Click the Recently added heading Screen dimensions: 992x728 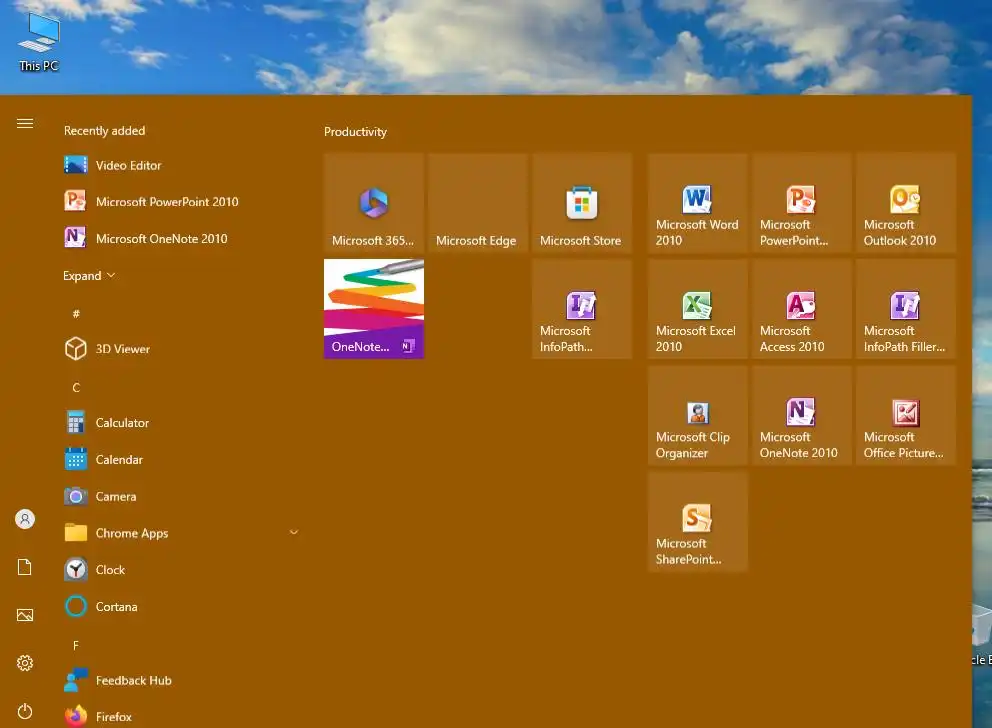(104, 130)
